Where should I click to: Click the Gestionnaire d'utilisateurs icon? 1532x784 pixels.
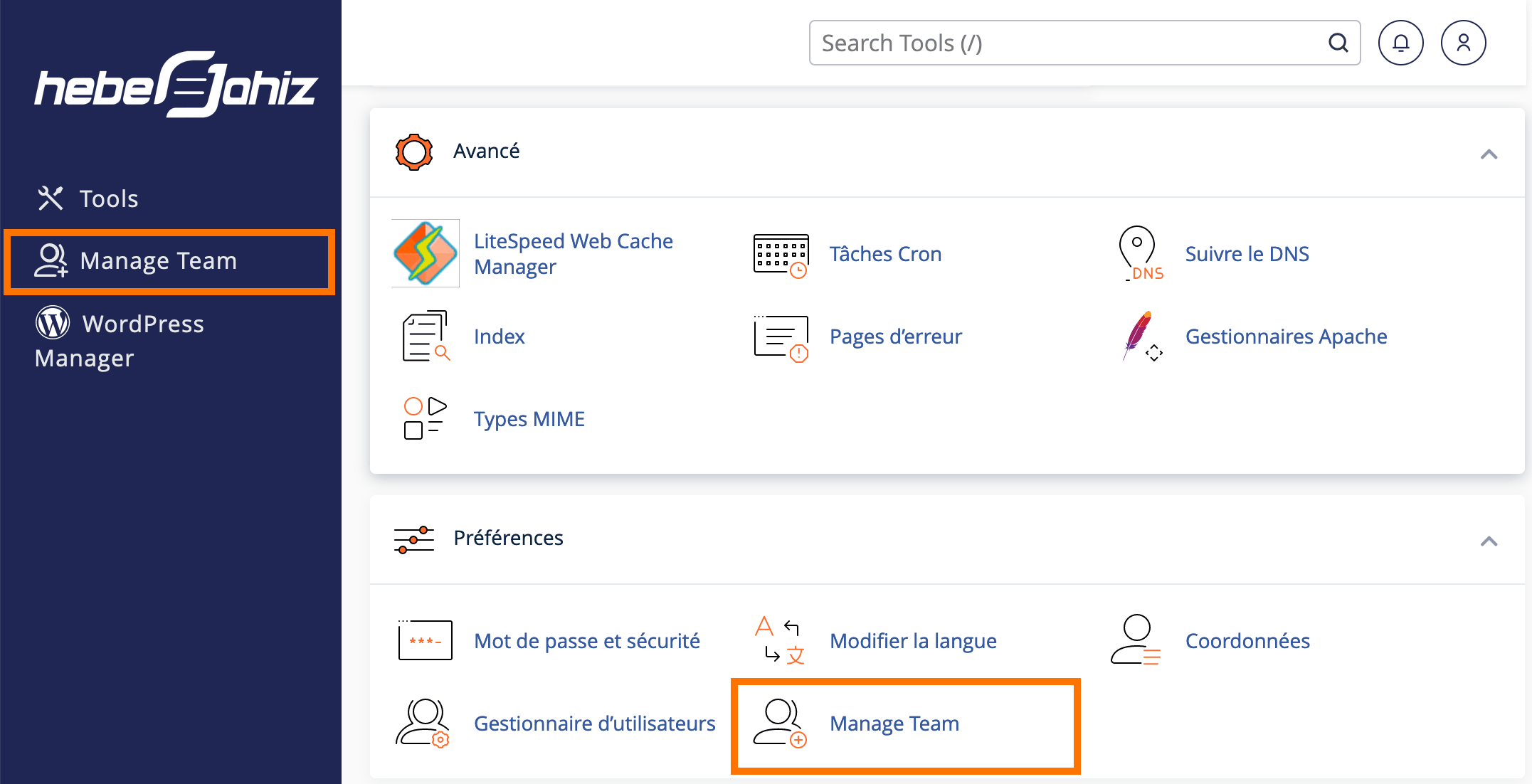click(x=423, y=723)
